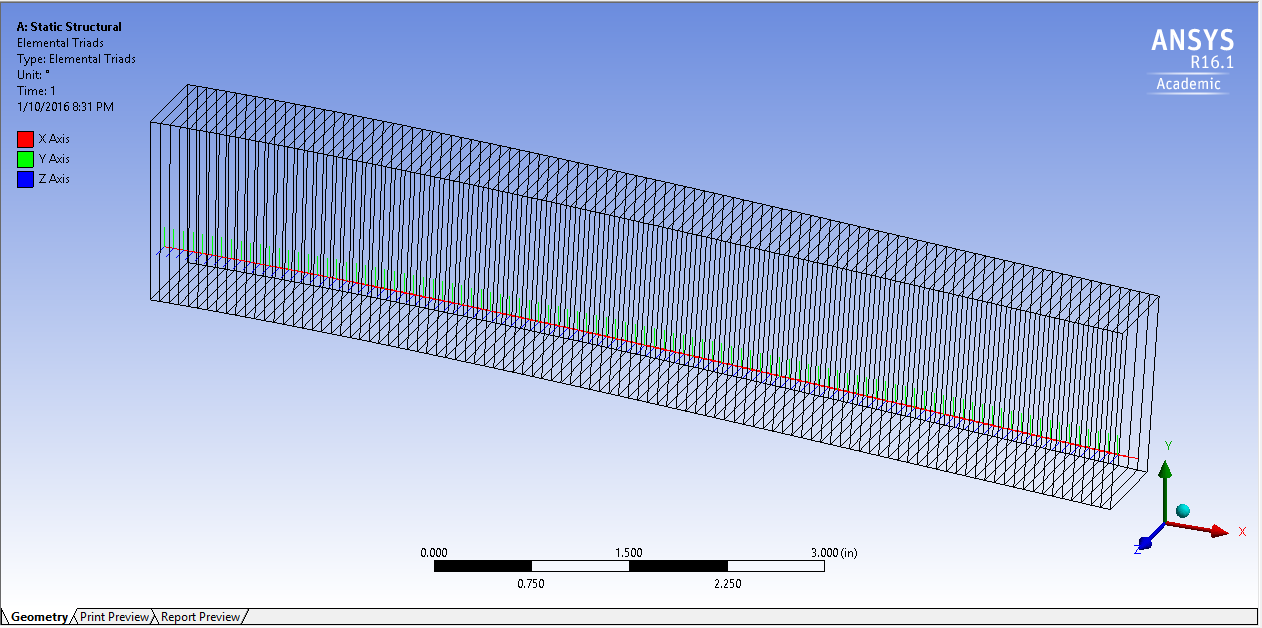1262x628 pixels.
Task: Click the Academic license label
Action: 1188,84
